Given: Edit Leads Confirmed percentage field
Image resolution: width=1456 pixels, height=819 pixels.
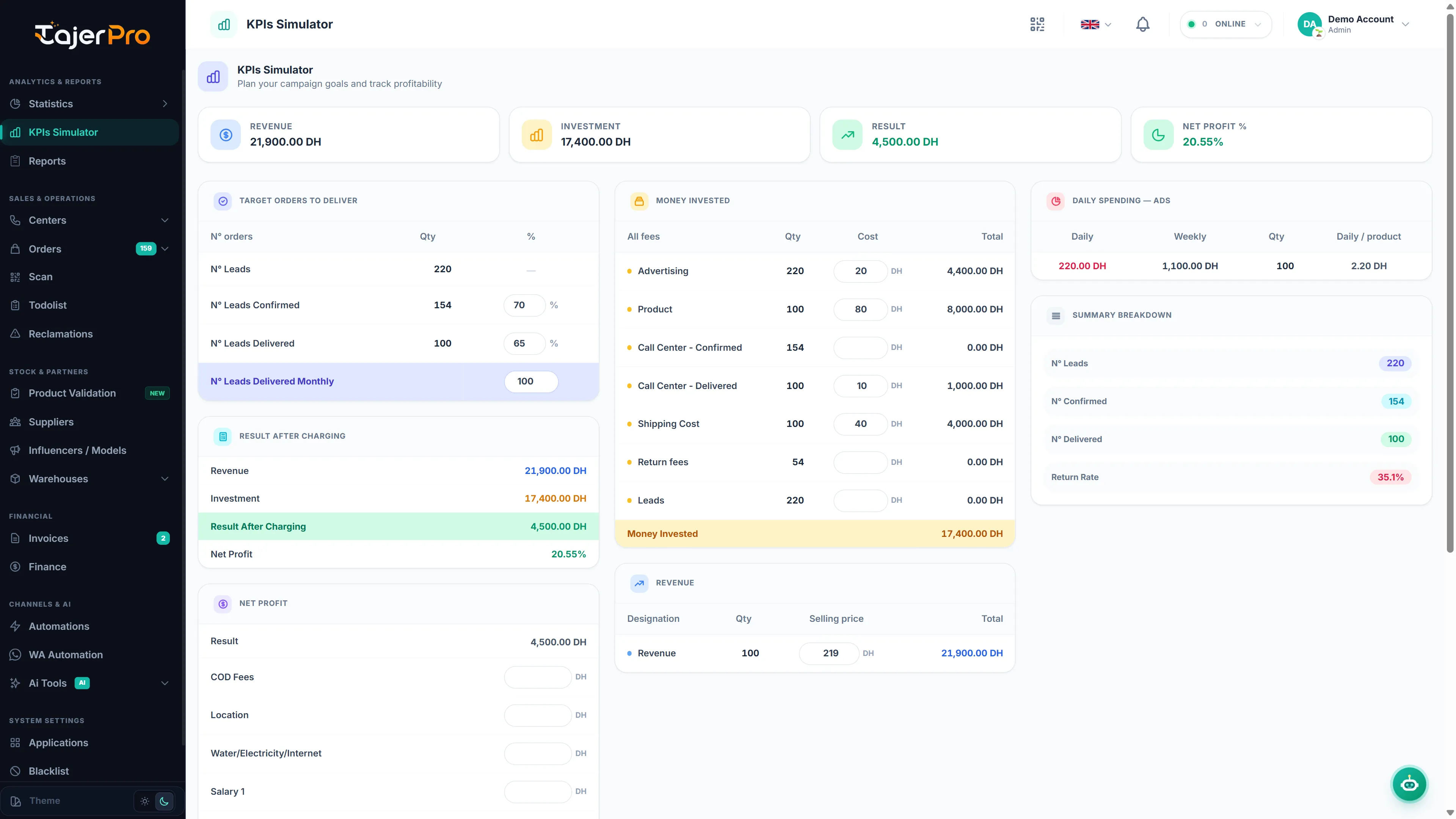Looking at the screenshot, I should [x=524, y=305].
